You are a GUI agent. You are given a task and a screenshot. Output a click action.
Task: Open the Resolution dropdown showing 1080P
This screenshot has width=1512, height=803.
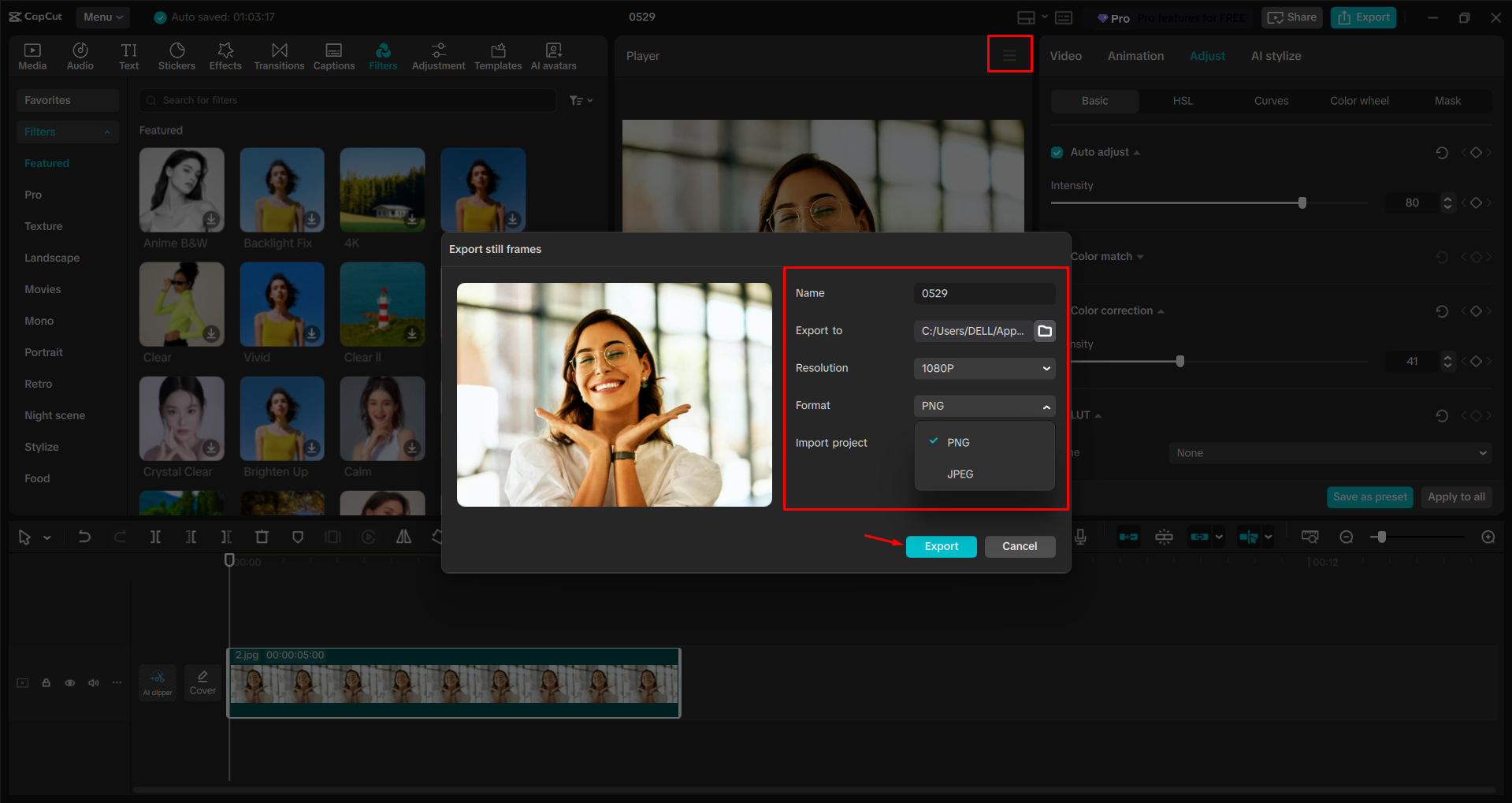tap(983, 368)
